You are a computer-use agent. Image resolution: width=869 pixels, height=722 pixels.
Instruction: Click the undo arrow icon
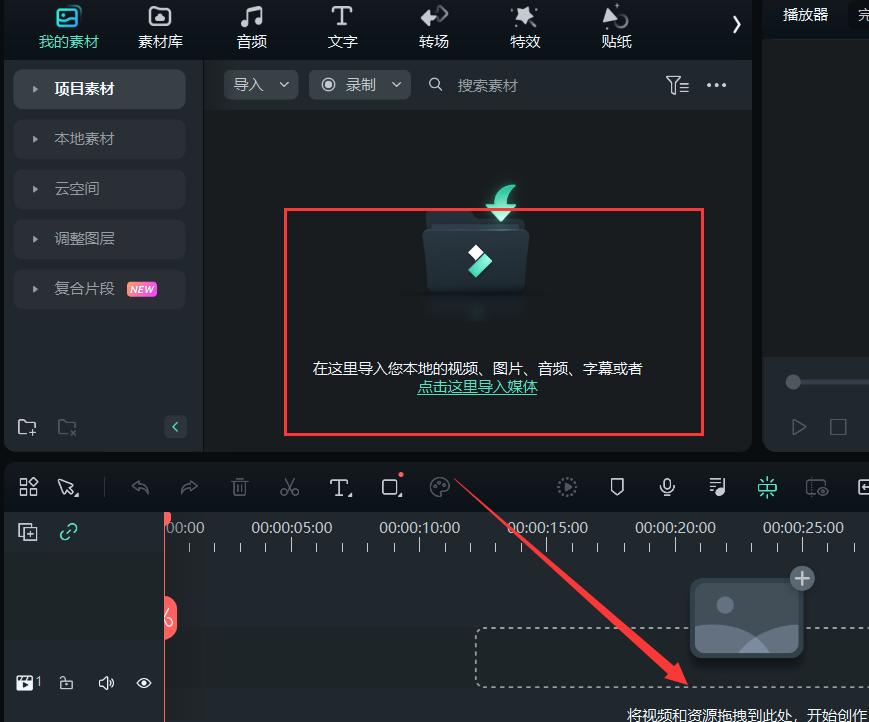coord(140,487)
